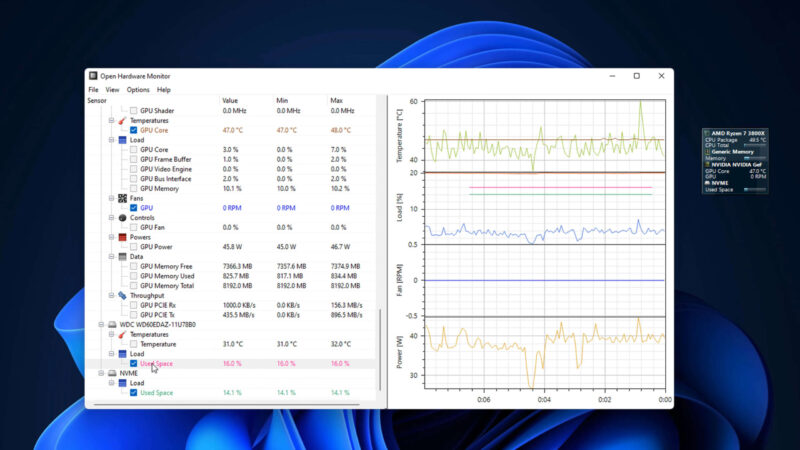Click the horizontal scrollbar below sensor tree
This screenshot has height=450, width=800.
[x=227, y=405]
